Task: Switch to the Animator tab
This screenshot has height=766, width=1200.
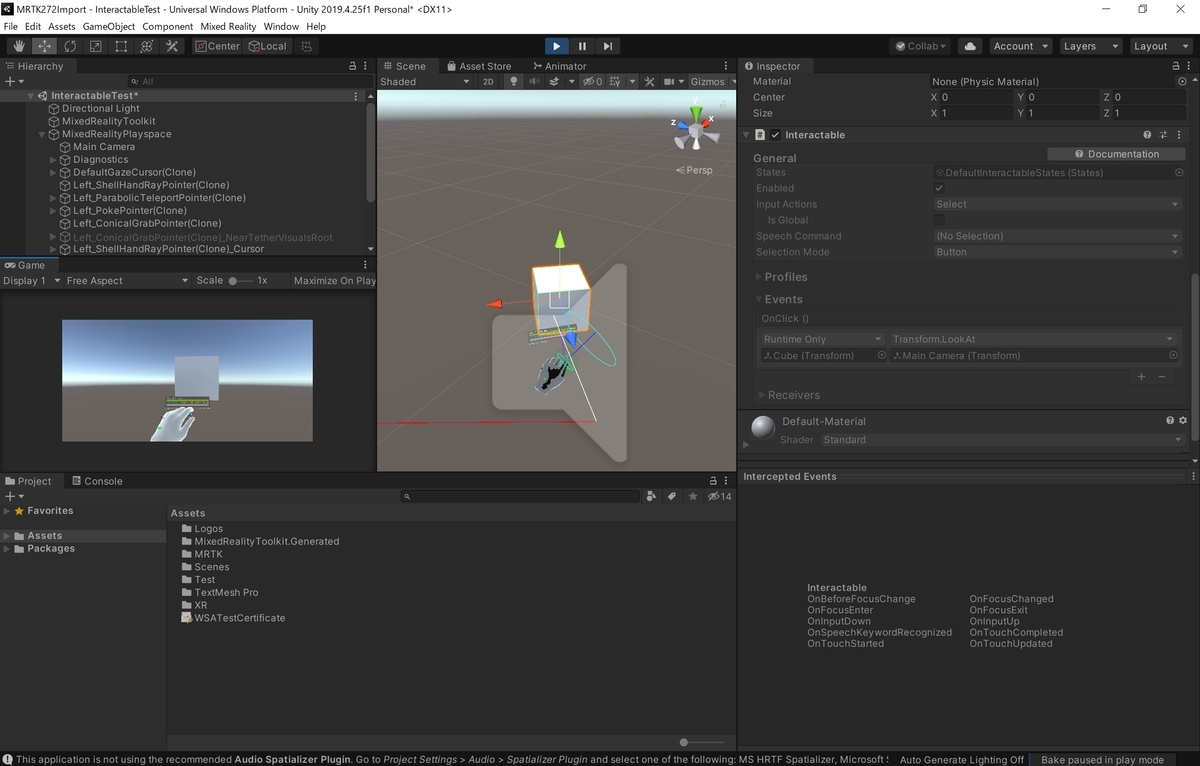Action: pos(558,66)
